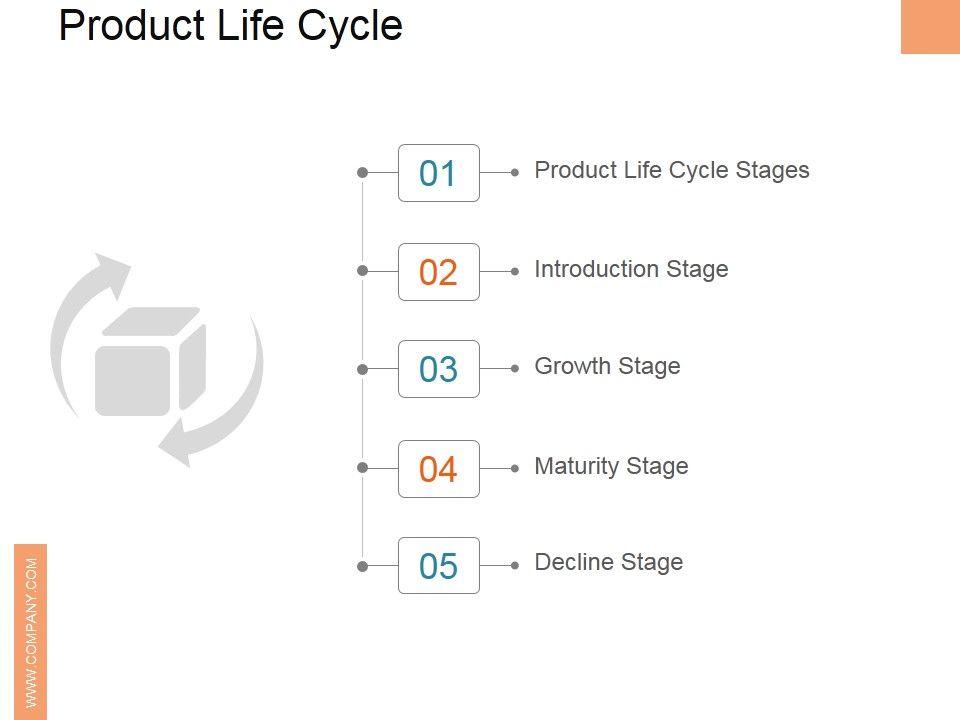
Task: Click the WWW.COMPANY.COM vertical banner
Action: tap(31, 631)
